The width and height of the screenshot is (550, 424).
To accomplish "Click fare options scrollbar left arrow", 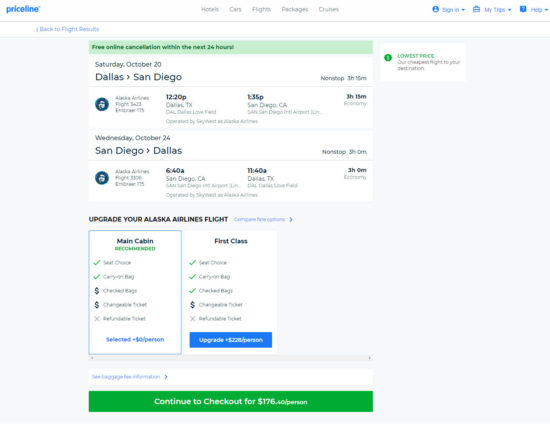I will click(x=92, y=358).
